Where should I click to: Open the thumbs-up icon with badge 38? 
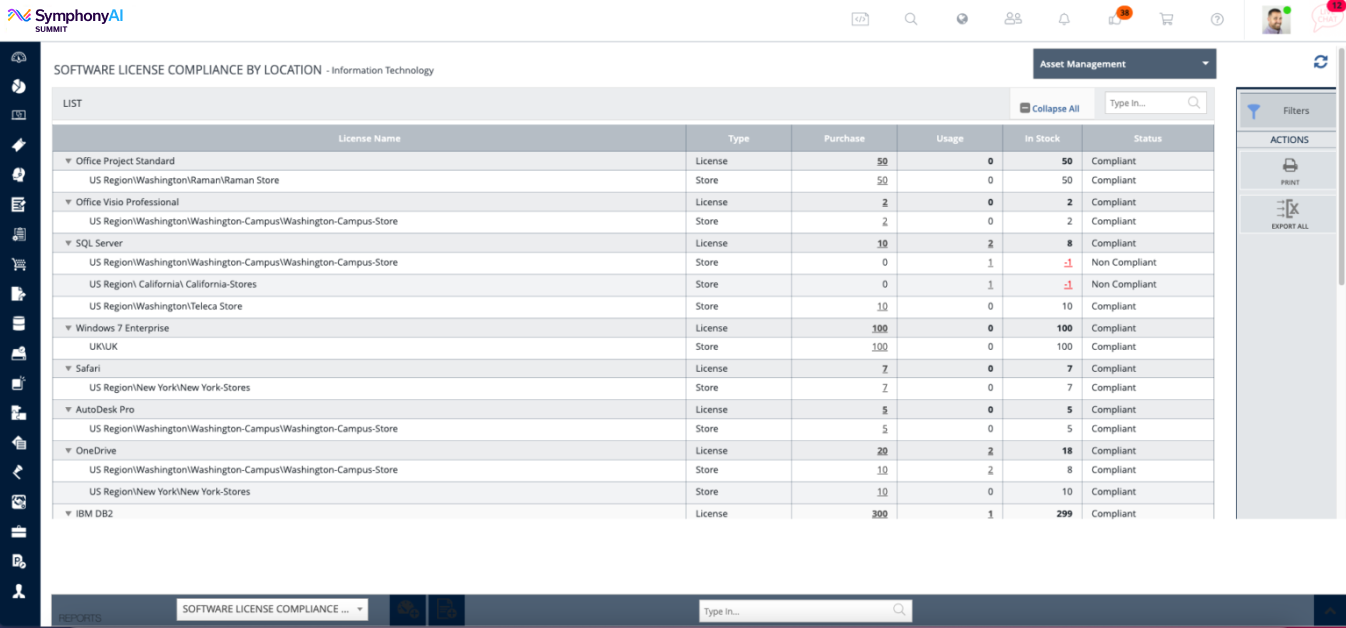[x=1116, y=19]
